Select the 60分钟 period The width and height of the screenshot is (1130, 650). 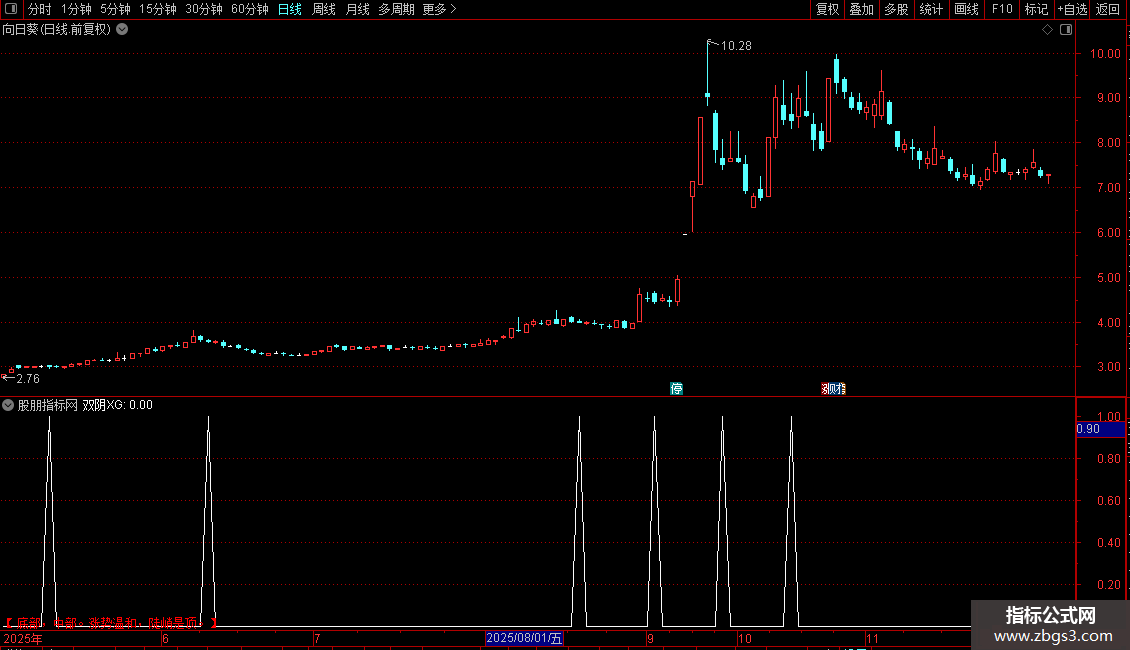pyautogui.click(x=250, y=9)
